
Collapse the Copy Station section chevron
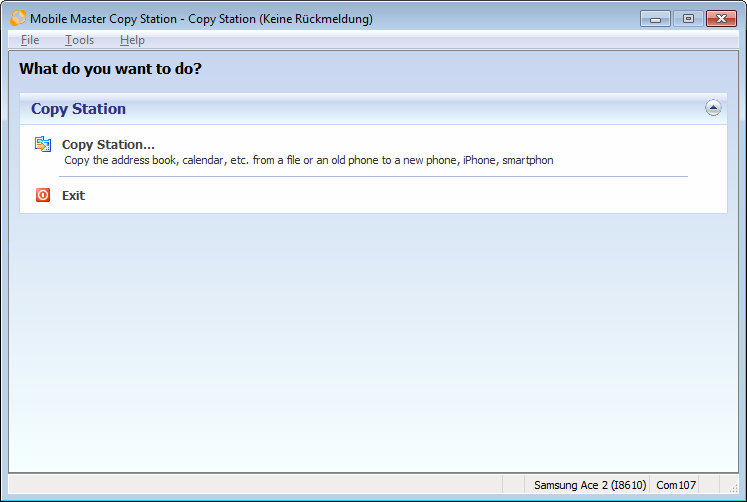pyautogui.click(x=713, y=109)
